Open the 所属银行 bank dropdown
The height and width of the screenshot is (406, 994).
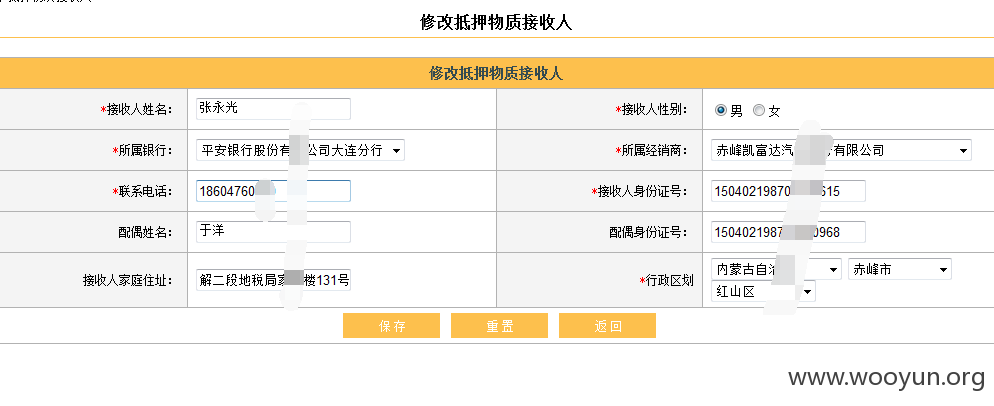(x=300, y=150)
